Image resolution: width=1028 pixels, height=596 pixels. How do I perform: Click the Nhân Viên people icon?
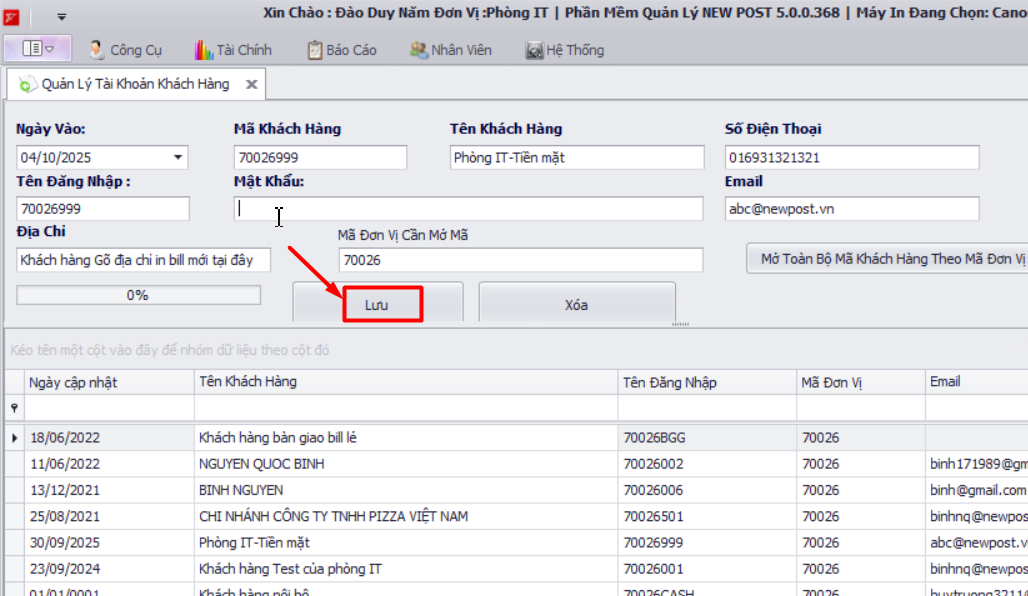(x=419, y=49)
